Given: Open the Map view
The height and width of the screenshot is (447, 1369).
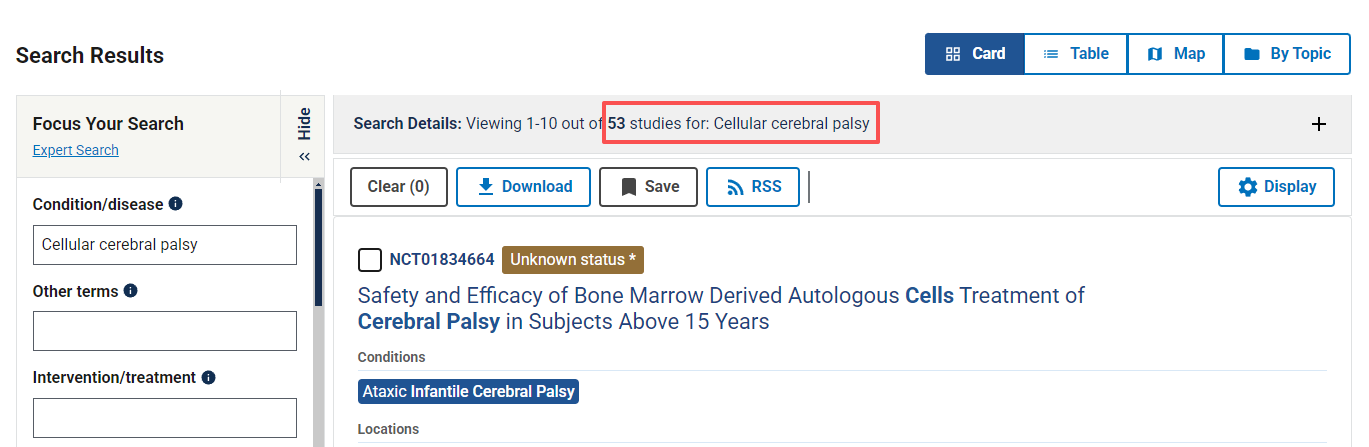Looking at the screenshot, I should tap(1175, 54).
